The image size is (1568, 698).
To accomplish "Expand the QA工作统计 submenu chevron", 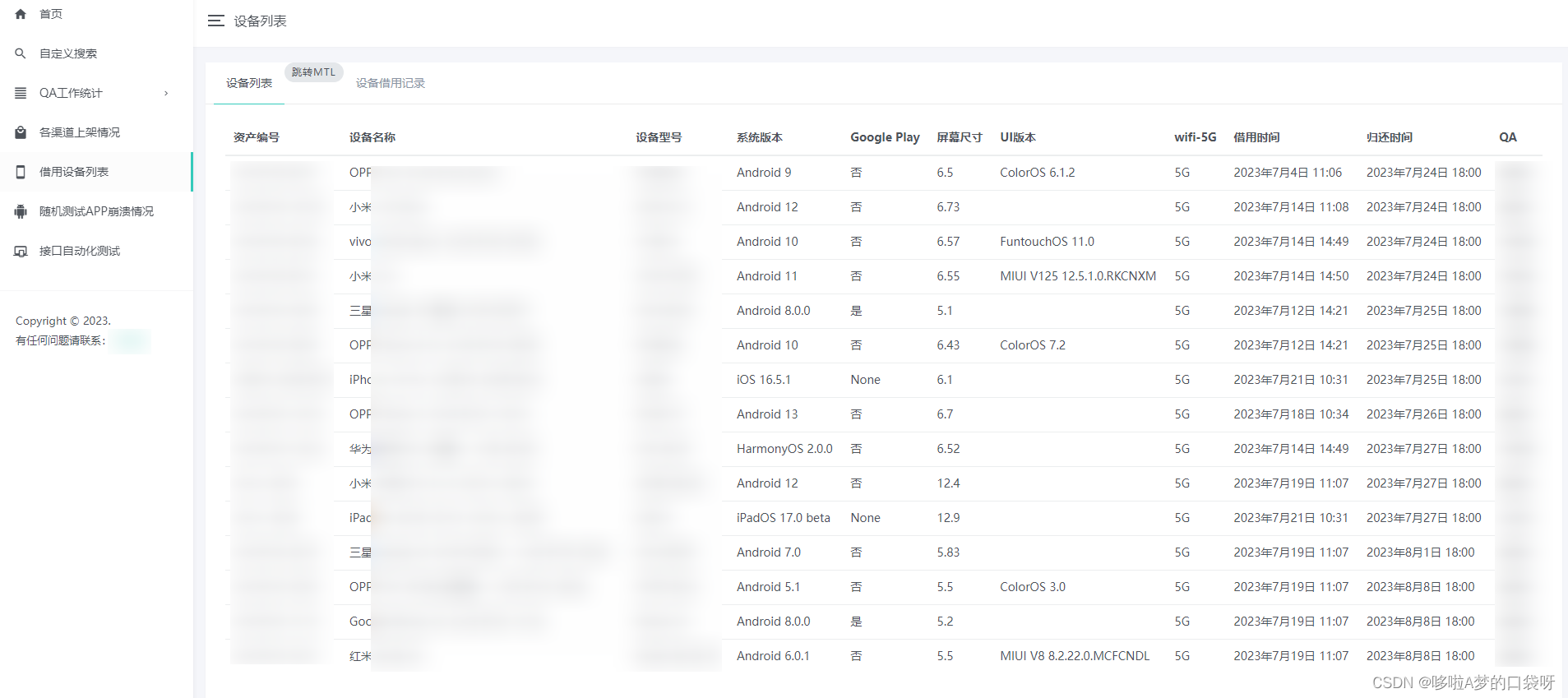I will 166,93.
